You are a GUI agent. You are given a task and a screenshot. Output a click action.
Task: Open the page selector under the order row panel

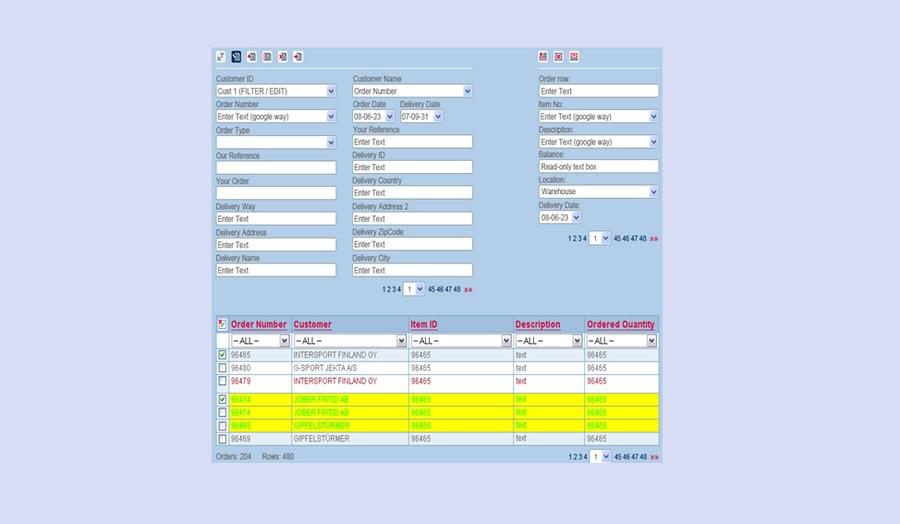tap(600, 238)
